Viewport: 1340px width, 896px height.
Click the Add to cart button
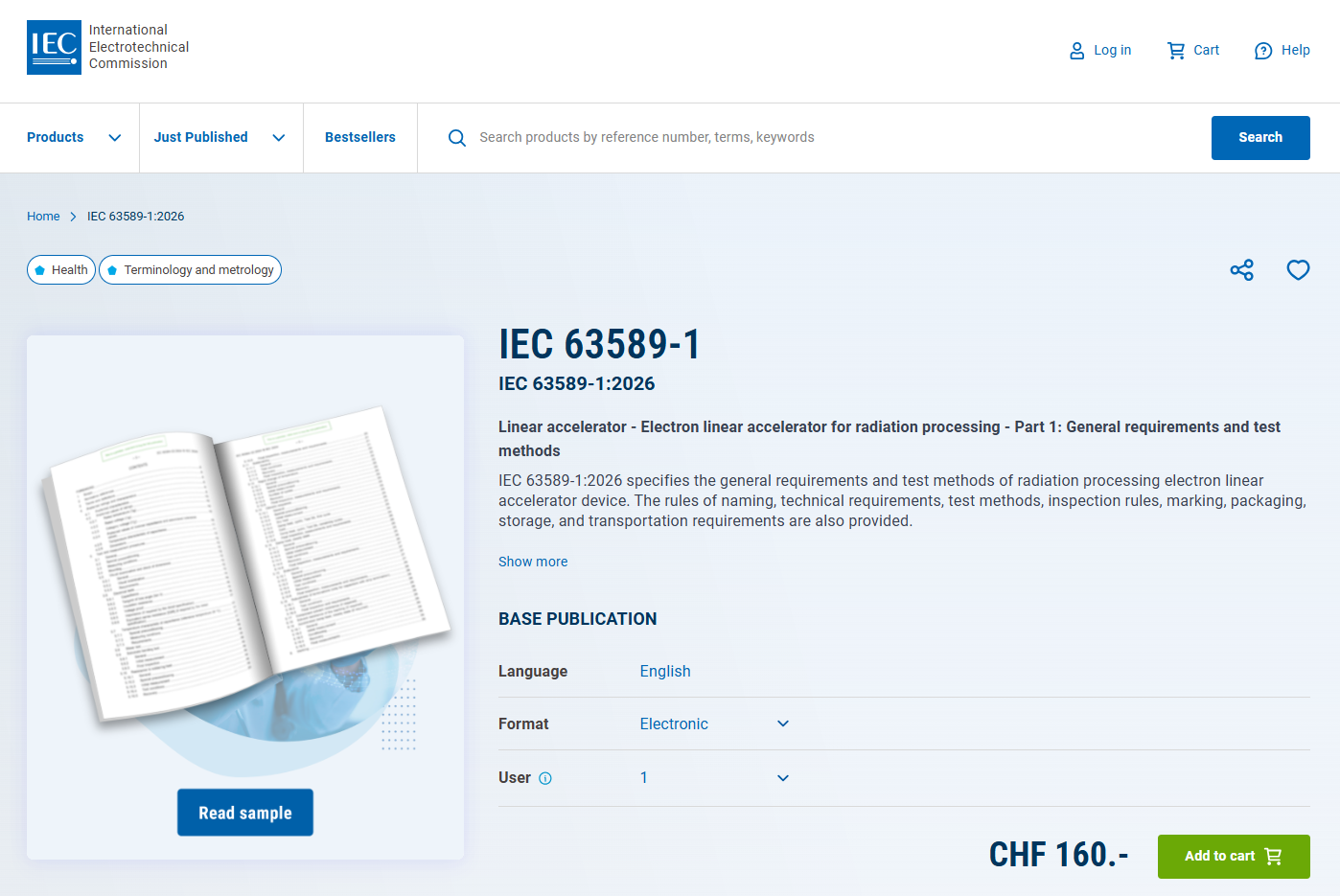[1234, 857]
